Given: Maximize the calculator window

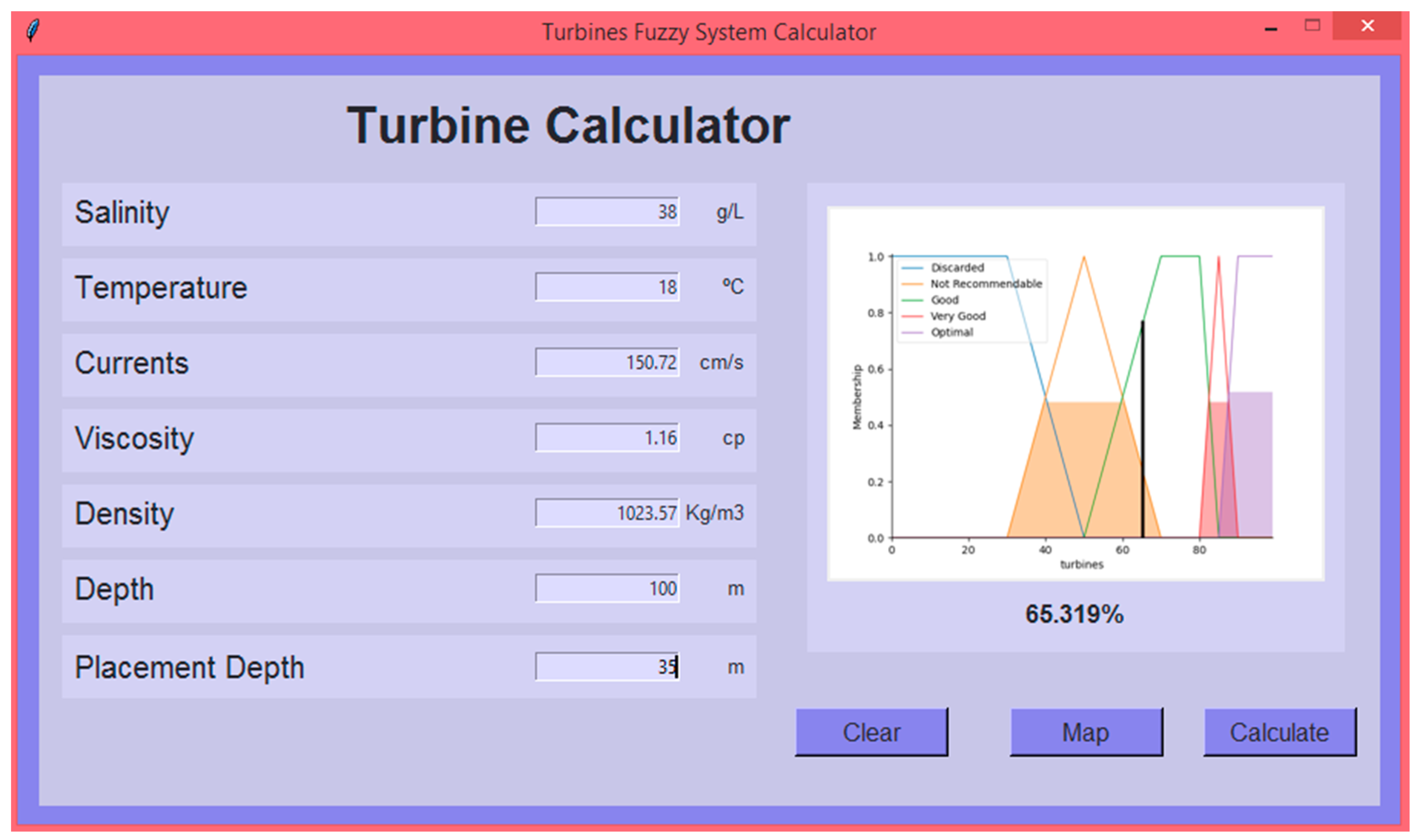Looking at the screenshot, I should (1312, 25).
